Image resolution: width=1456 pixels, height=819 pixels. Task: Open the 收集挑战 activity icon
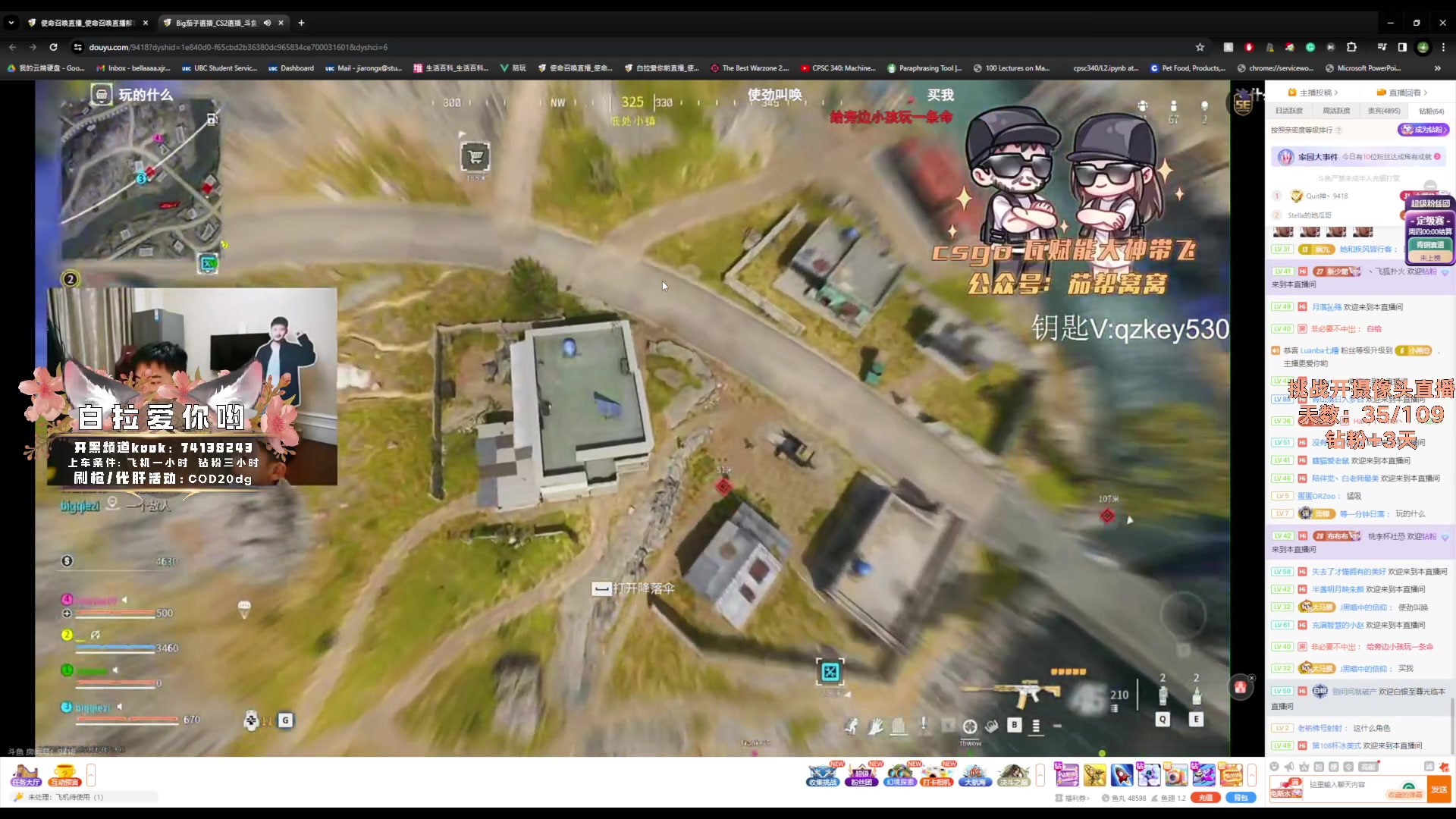823,774
